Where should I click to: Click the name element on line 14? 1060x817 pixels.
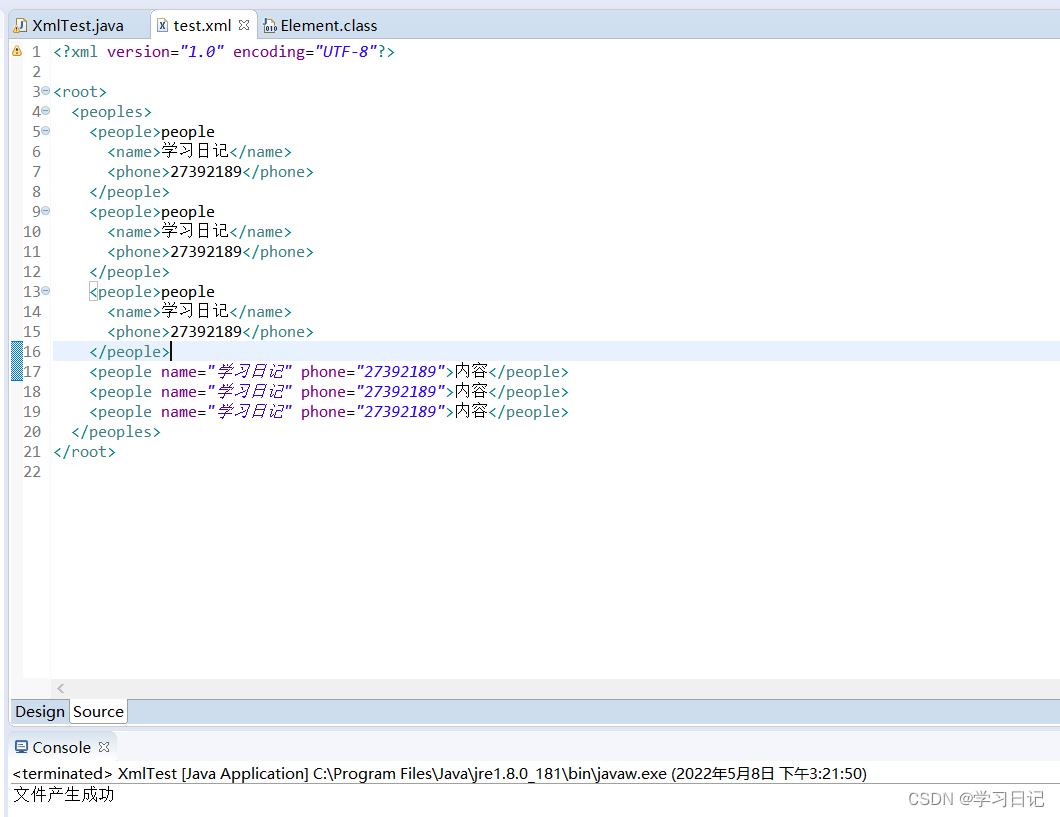click(x=199, y=312)
